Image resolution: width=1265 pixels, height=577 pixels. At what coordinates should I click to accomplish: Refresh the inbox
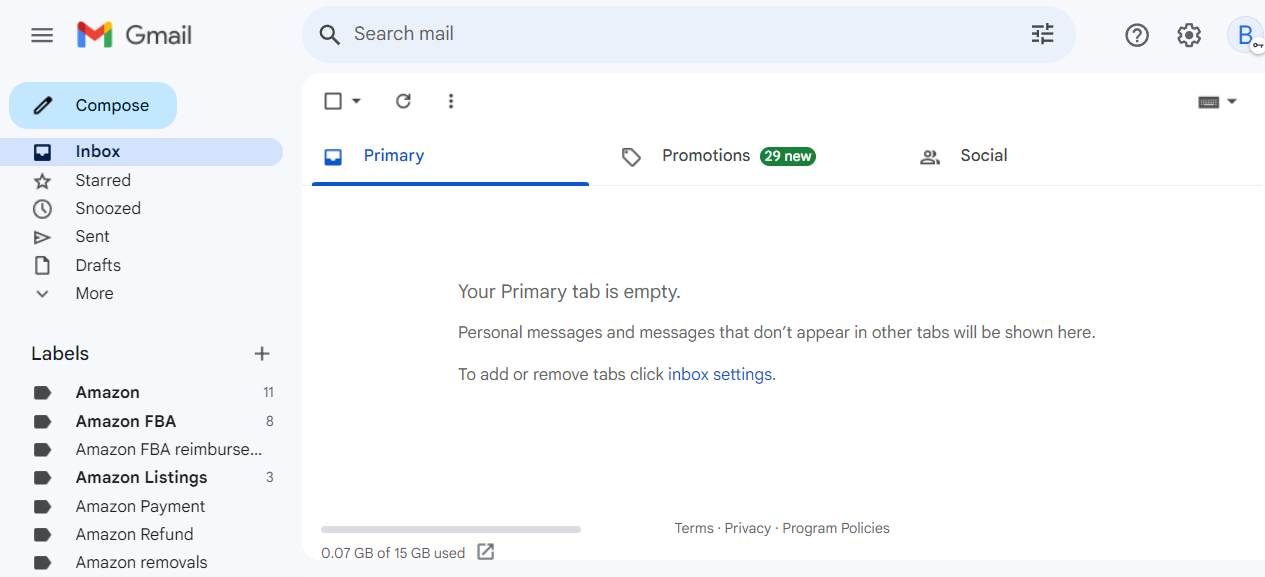click(403, 101)
